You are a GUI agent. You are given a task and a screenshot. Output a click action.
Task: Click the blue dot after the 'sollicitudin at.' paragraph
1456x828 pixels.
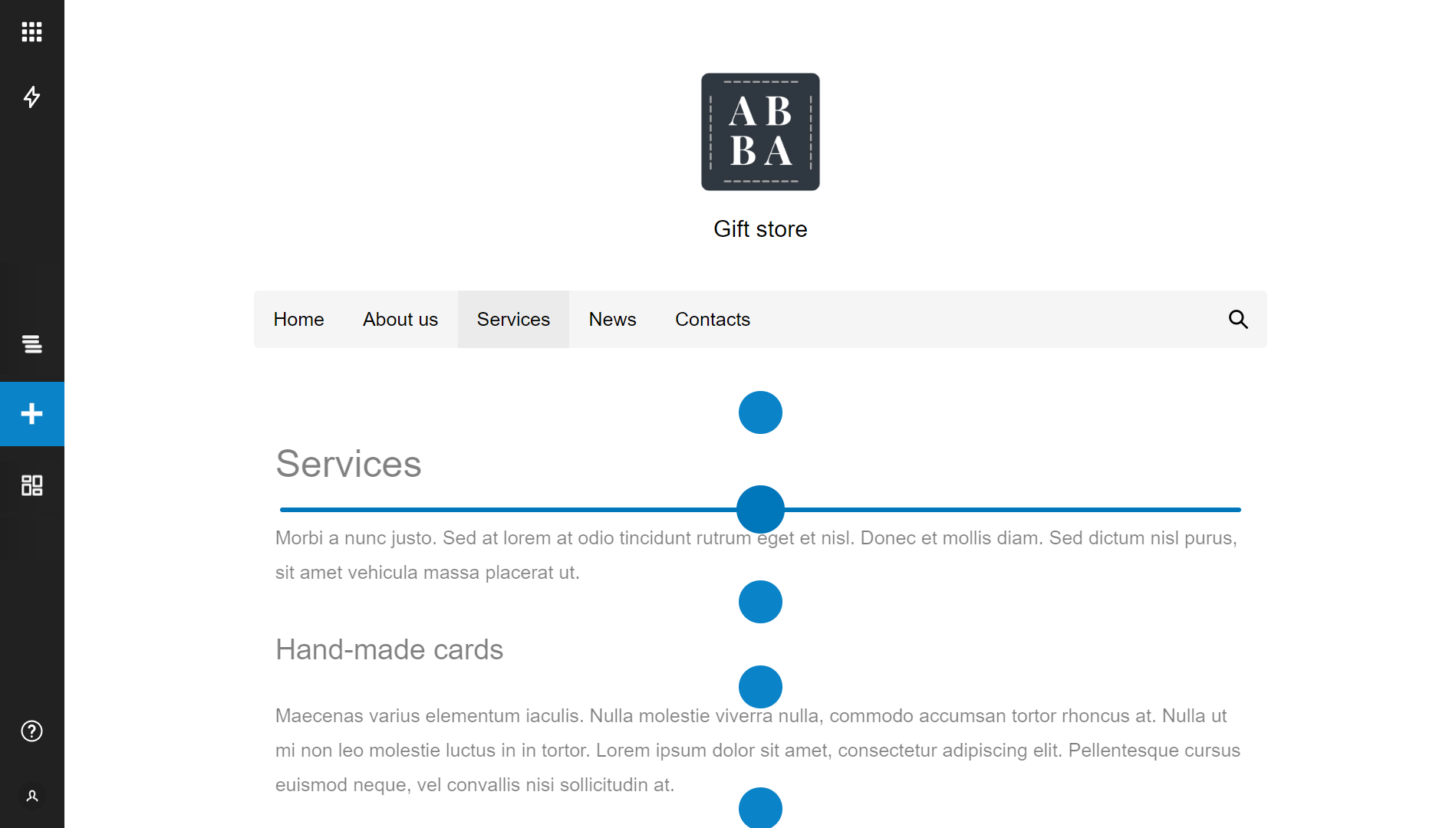[760, 808]
